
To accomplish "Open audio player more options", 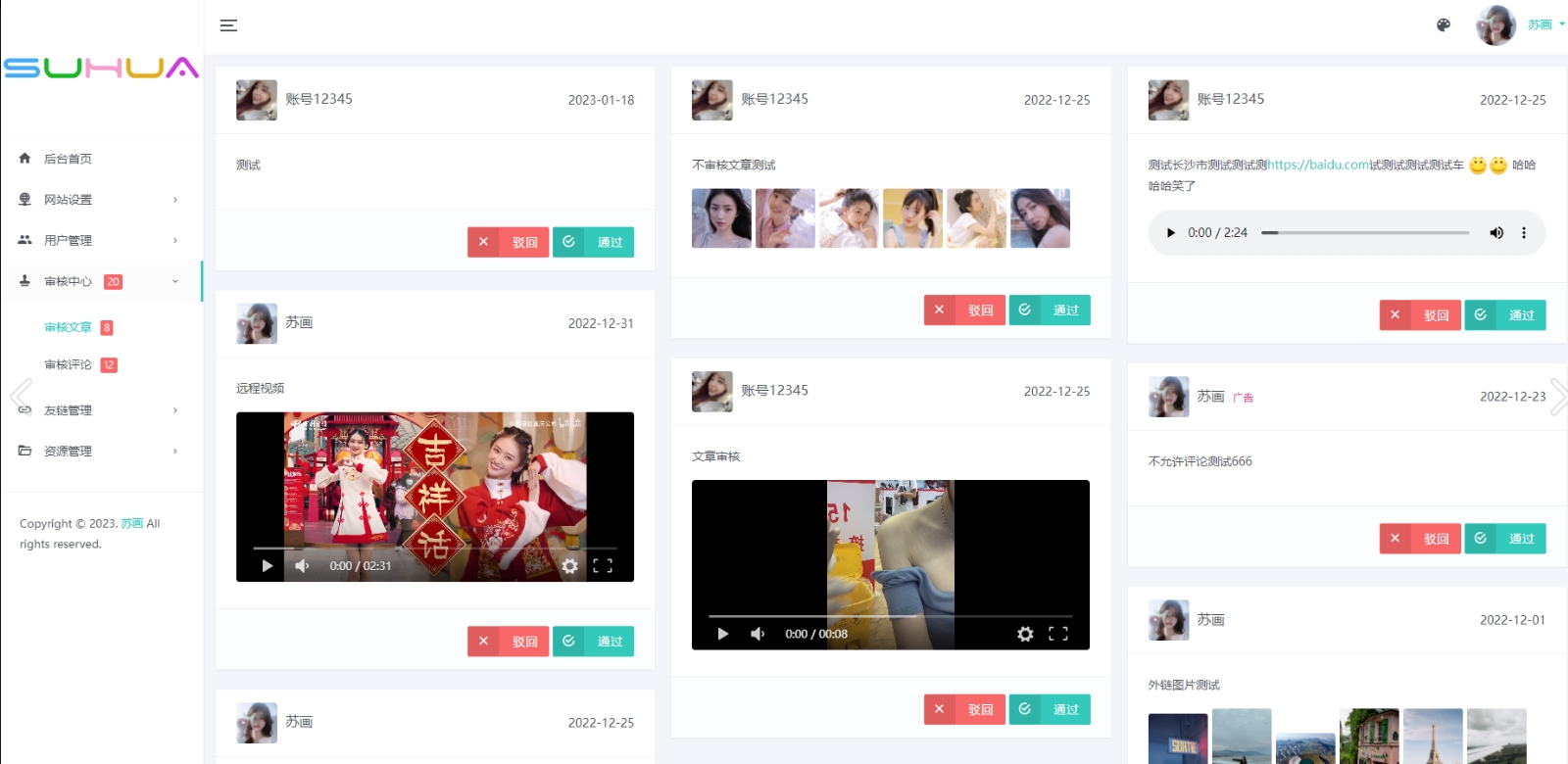I will [x=1524, y=233].
